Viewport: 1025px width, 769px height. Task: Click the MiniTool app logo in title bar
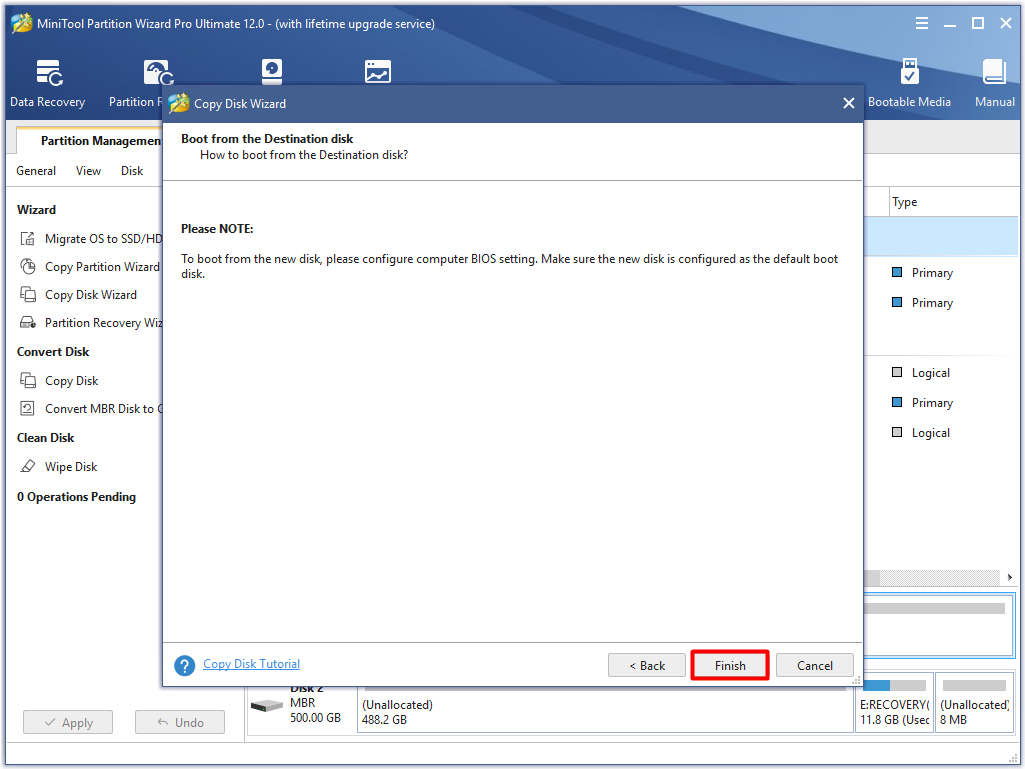coord(22,23)
